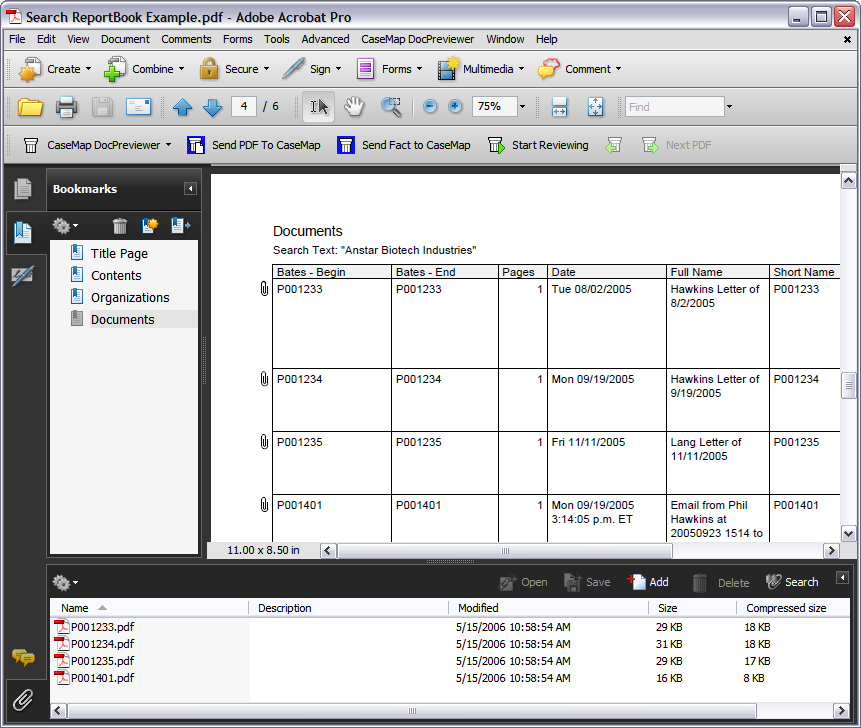Image resolution: width=861 pixels, height=728 pixels.
Task: Click the Find text field
Action: pos(674,107)
